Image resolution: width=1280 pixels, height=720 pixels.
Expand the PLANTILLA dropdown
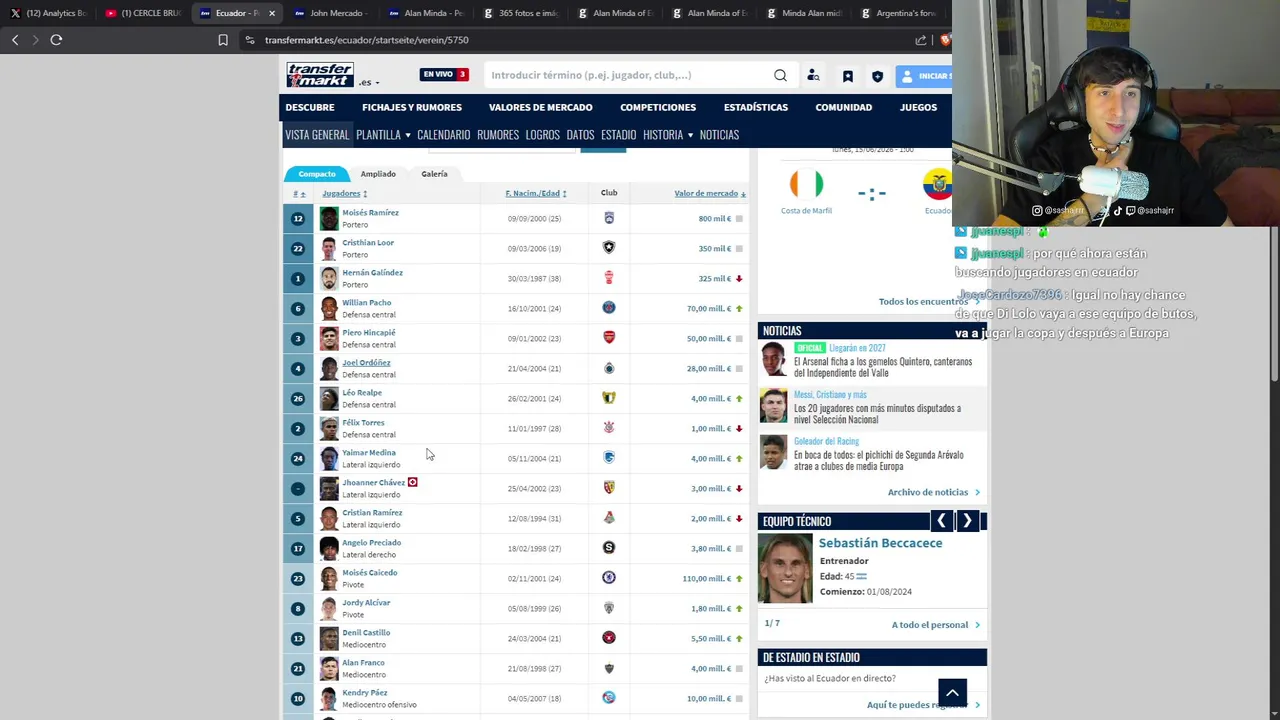tap(383, 135)
